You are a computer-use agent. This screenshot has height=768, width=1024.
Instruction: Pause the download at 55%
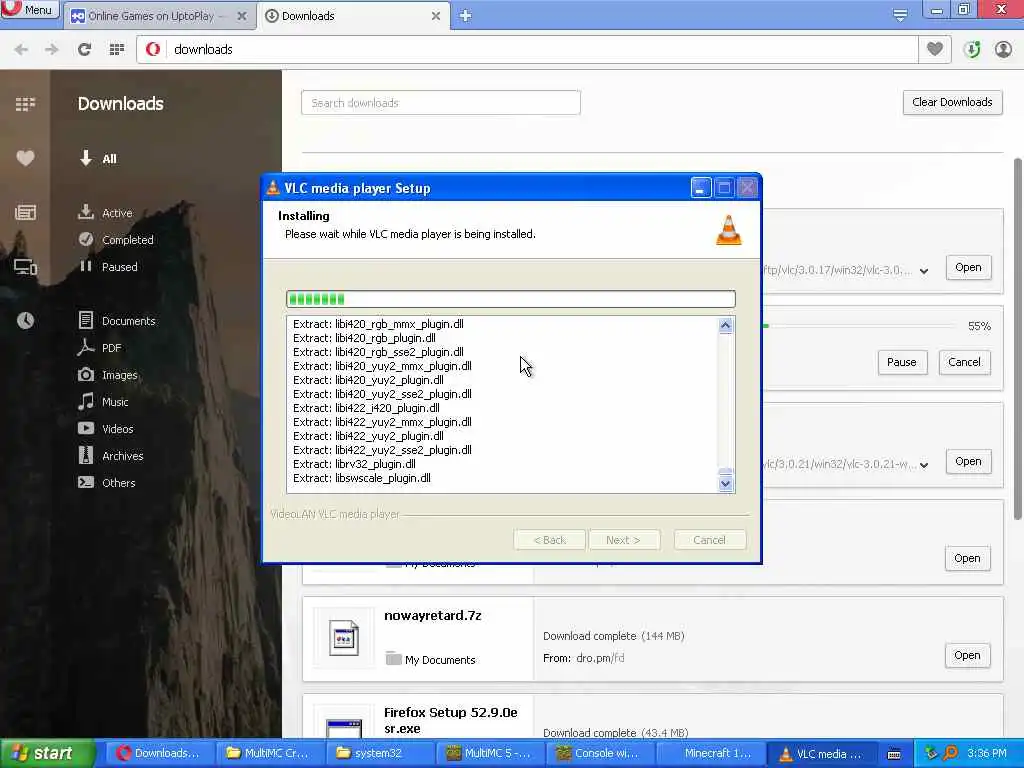[x=901, y=362]
